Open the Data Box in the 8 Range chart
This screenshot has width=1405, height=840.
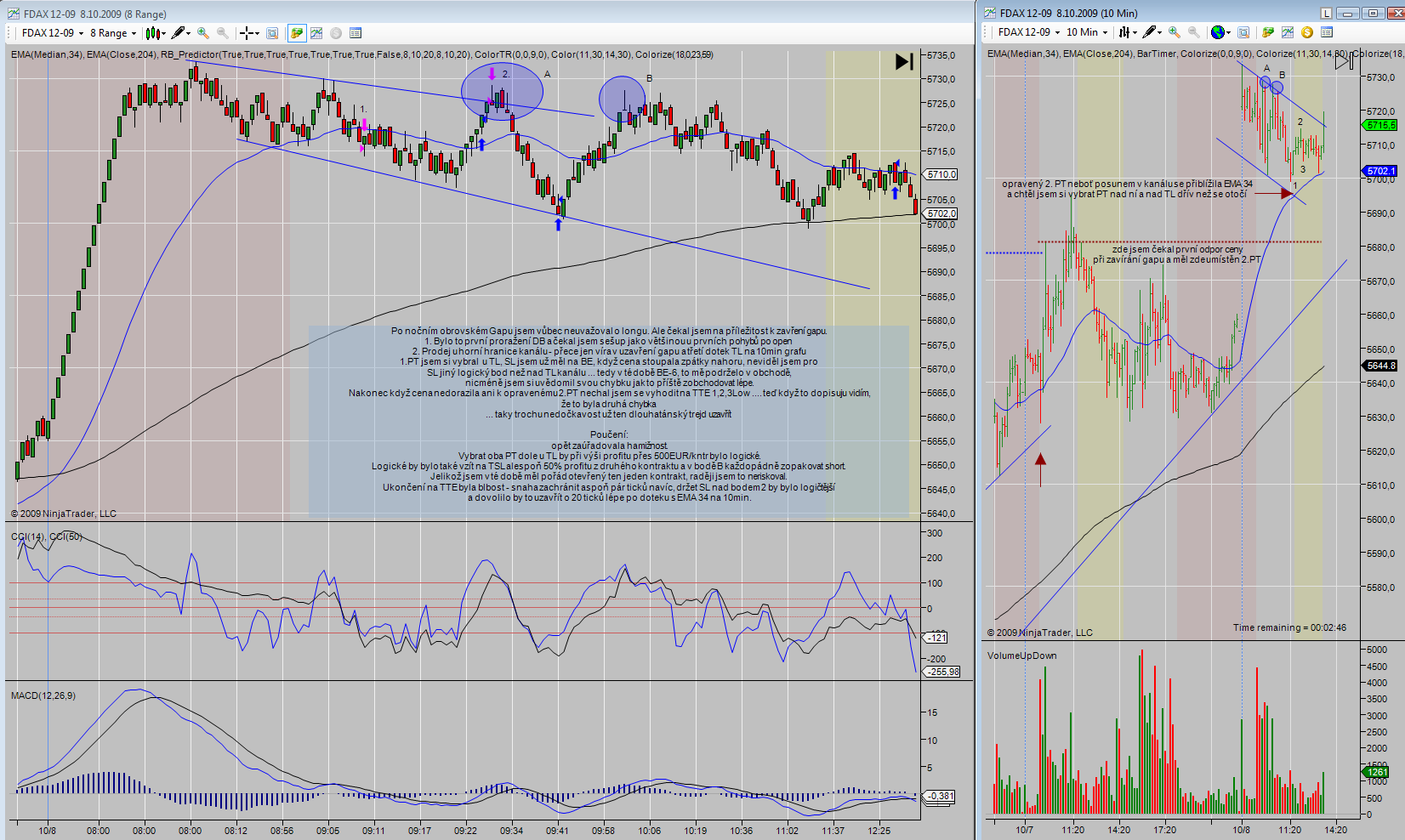pos(272,33)
